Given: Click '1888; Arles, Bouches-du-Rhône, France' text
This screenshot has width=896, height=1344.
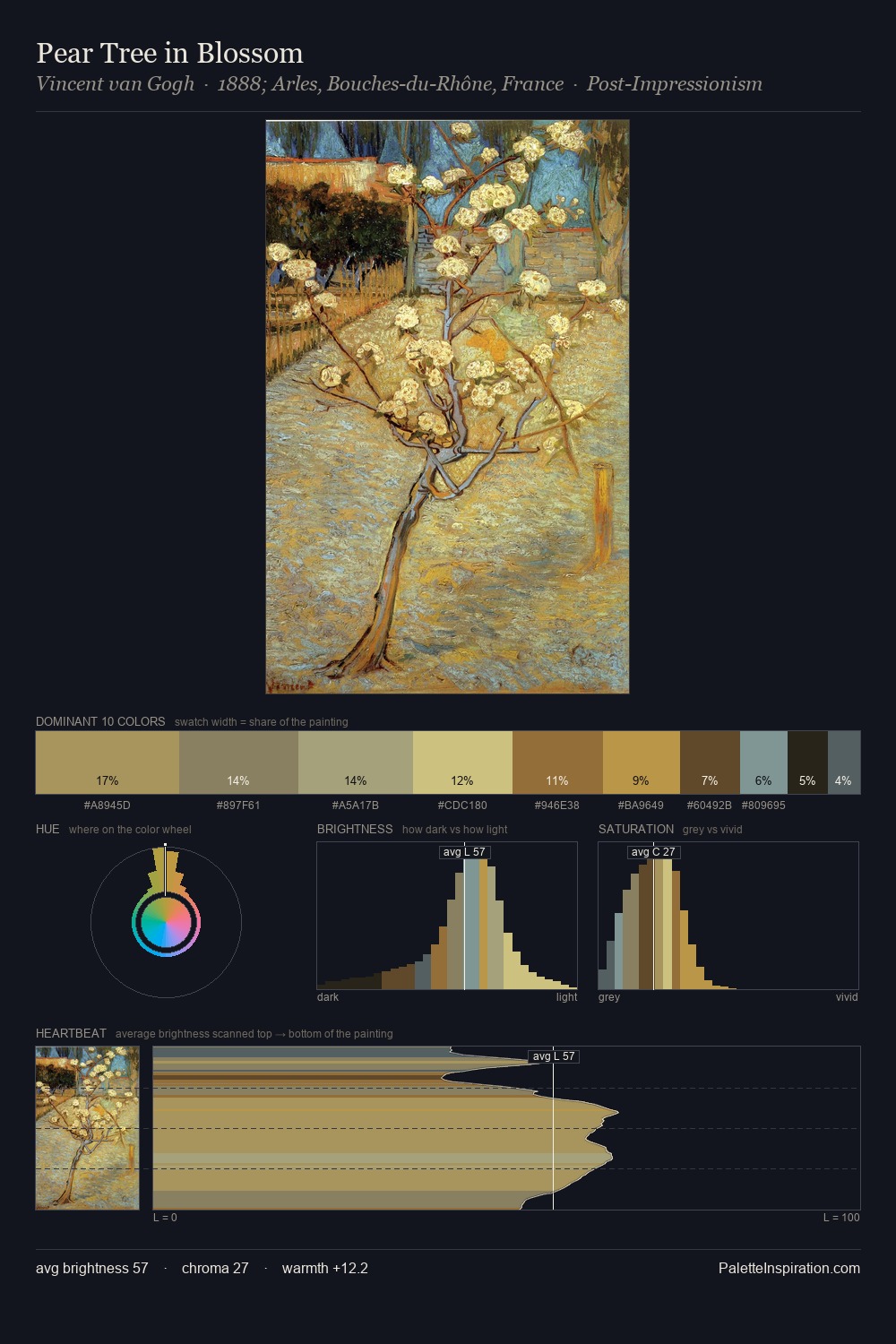Looking at the screenshot, I should coord(391,84).
